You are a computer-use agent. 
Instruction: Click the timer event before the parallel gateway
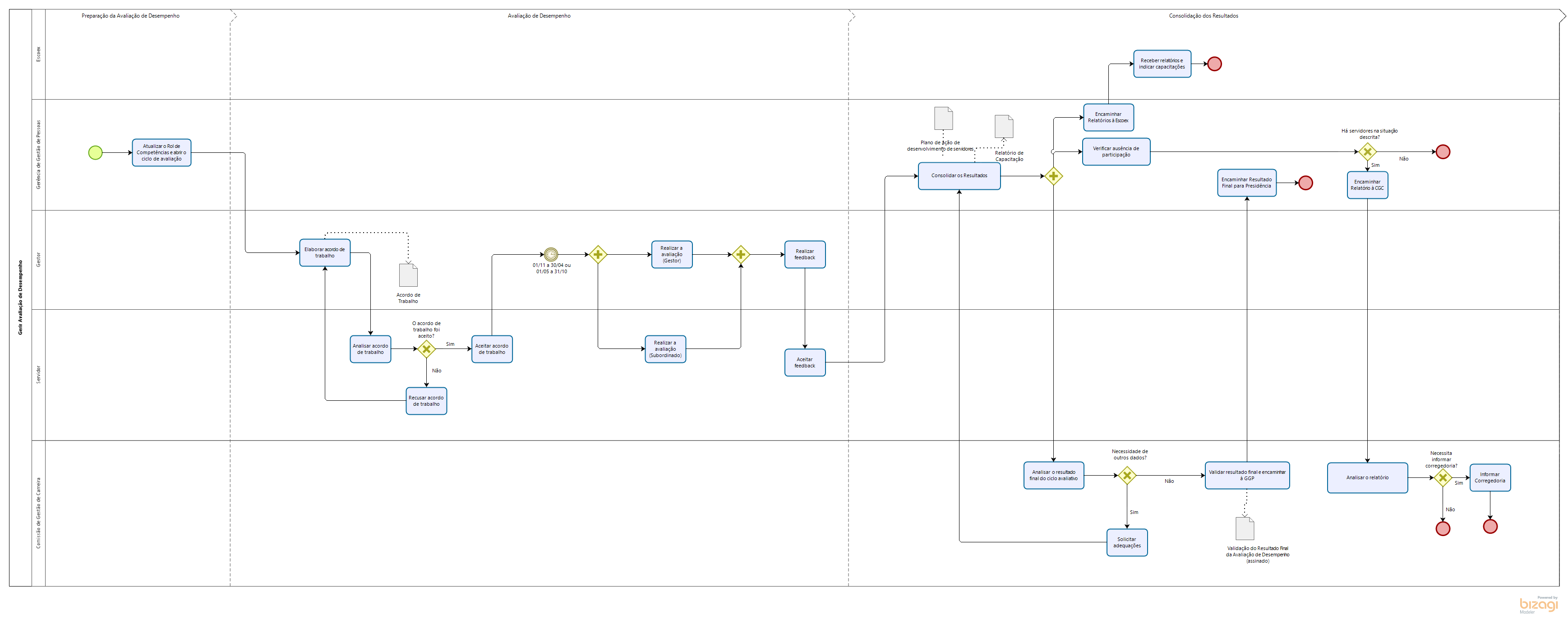(550, 254)
